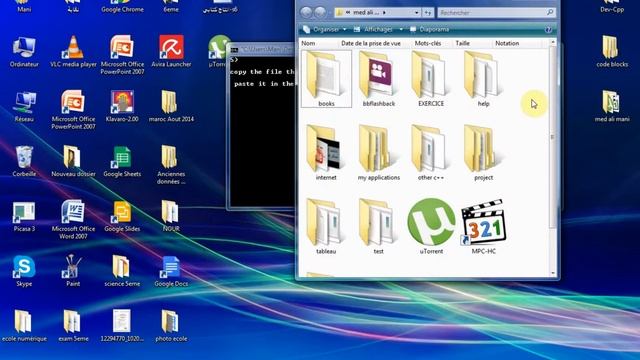Open explorer help question mark icon
640x360 pixels.
tap(548, 29)
